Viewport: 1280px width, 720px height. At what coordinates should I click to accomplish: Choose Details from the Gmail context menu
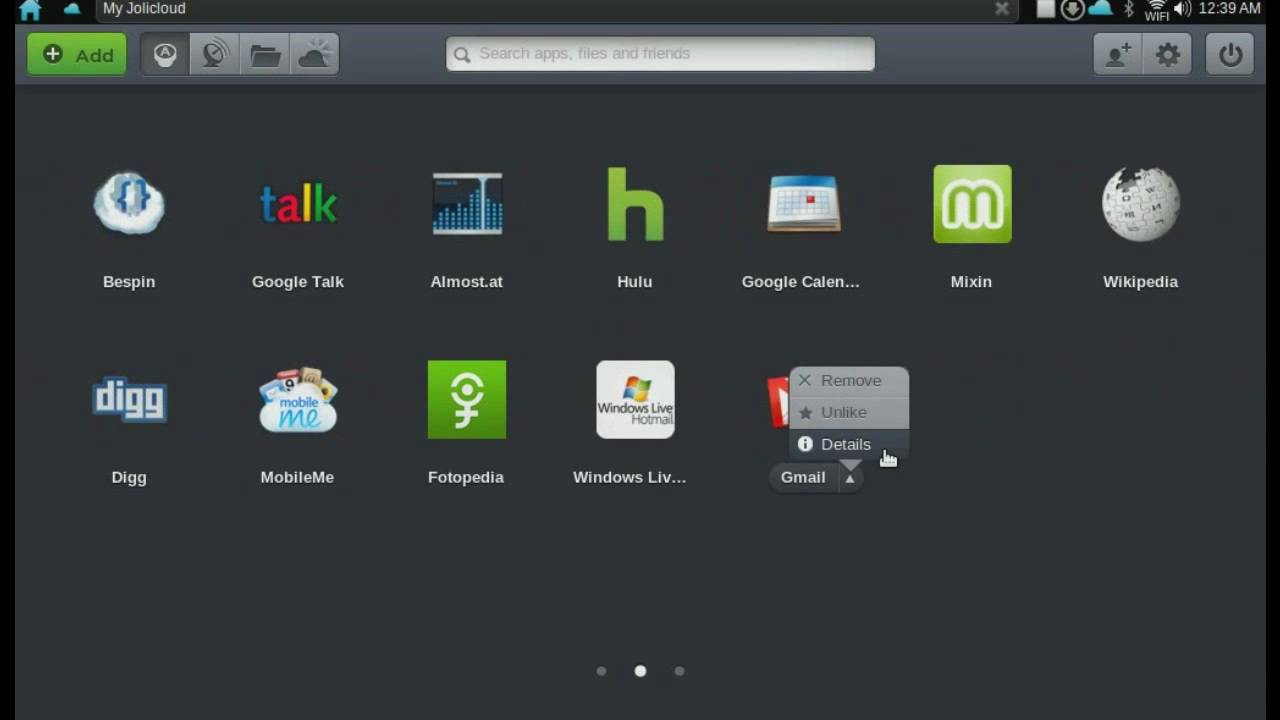pyautogui.click(x=849, y=444)
